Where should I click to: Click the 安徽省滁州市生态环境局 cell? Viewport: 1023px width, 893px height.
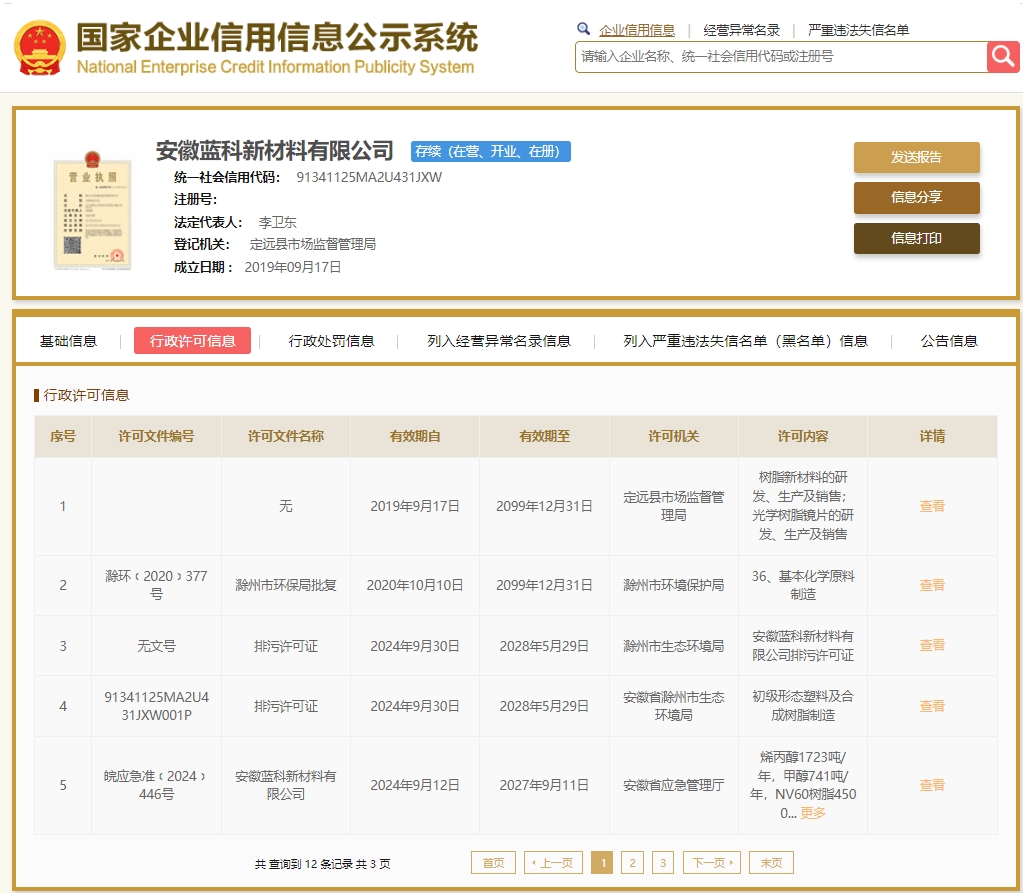[673, 706]
